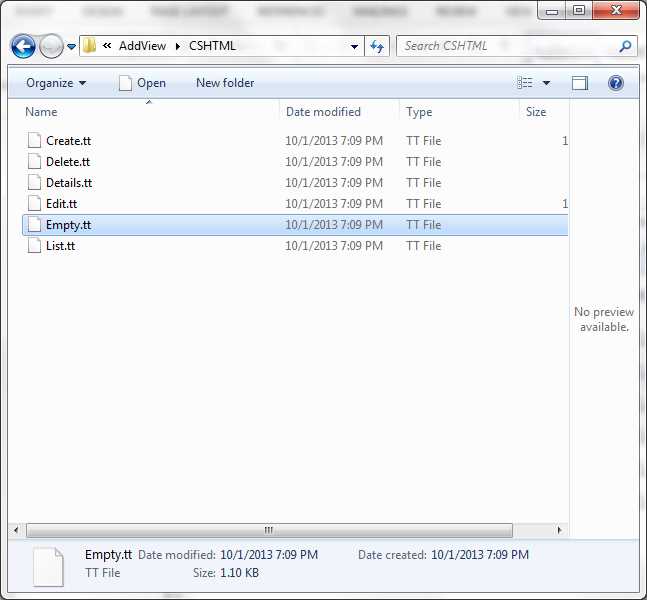The image size is (647, 600).
Task: Sort by Date modified column
Action: click(x=323, y=112)
